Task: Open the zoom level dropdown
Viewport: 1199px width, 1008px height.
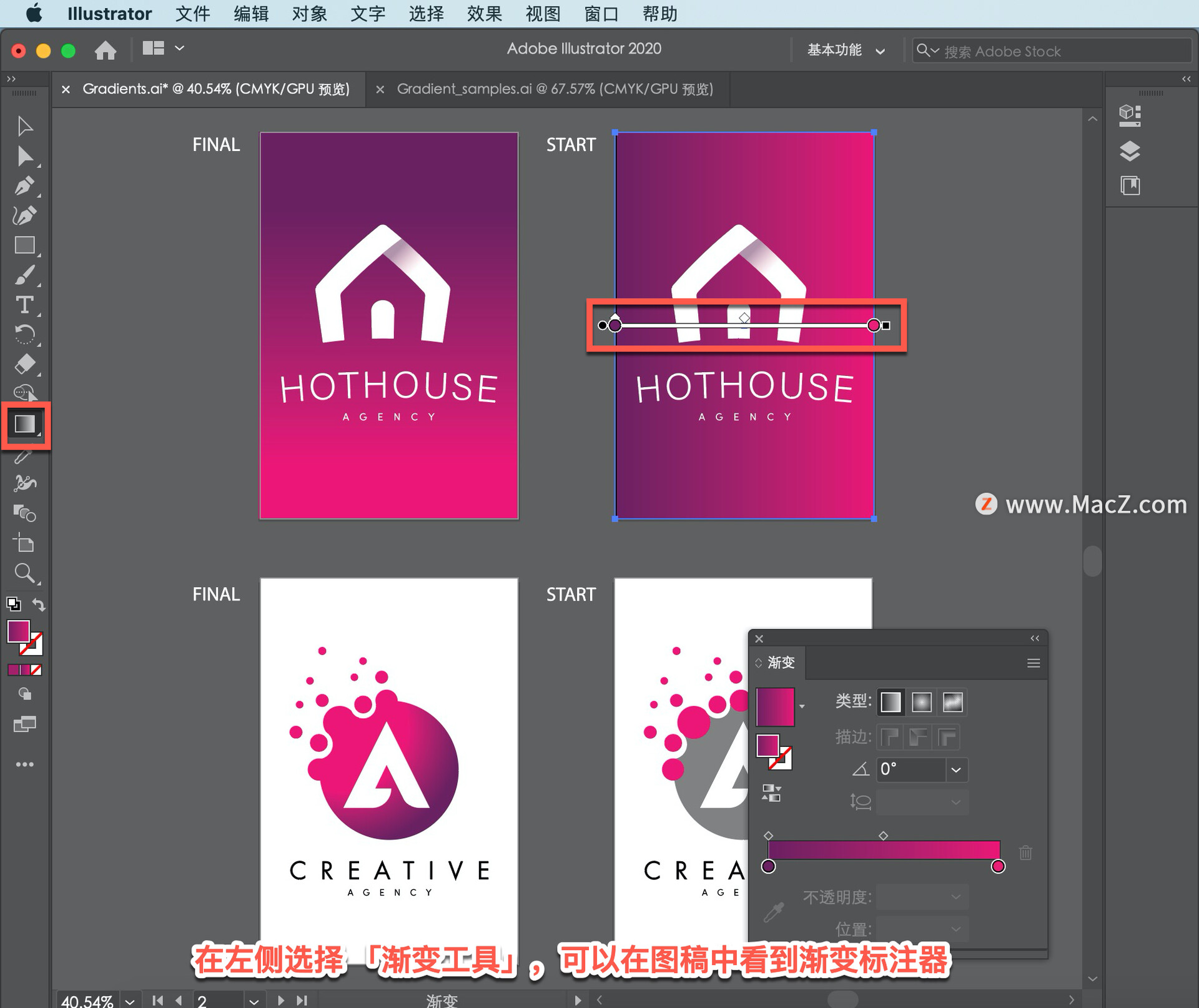Action: (130, 1001)
